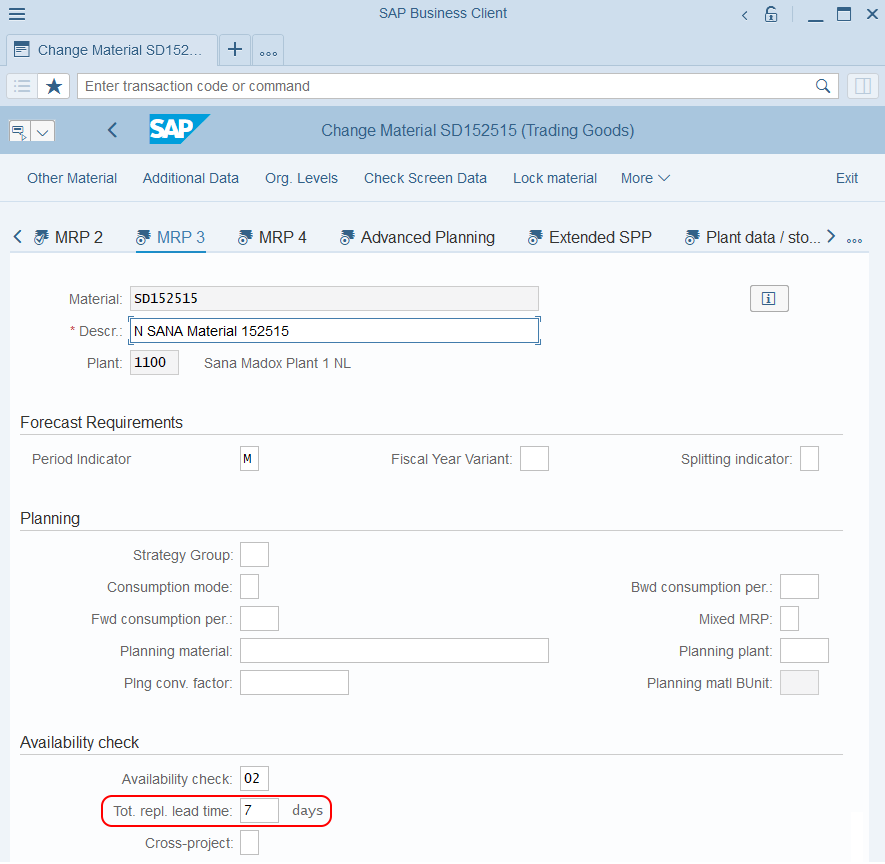Click the Availability check field 02
Viewport: 885px width, 864px height.
pyautogui.click(x=254, y=779)
